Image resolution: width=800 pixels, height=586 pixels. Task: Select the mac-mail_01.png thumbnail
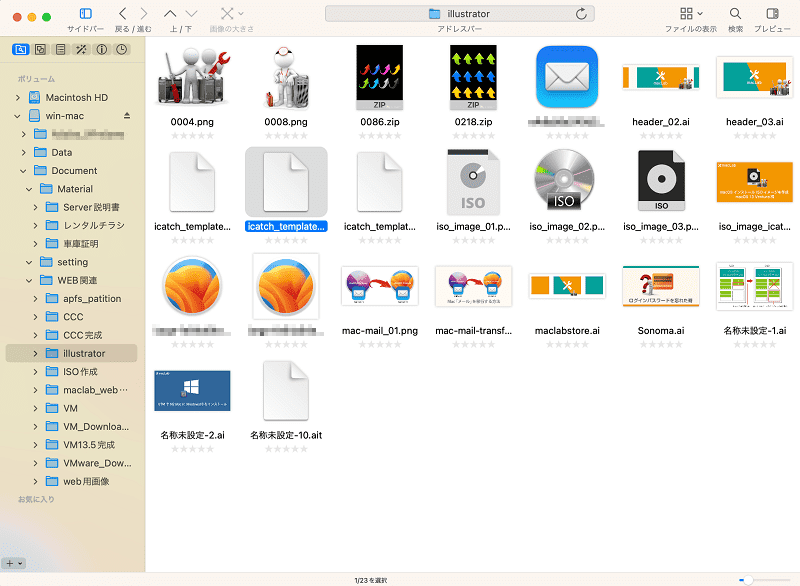coord(380,286)
